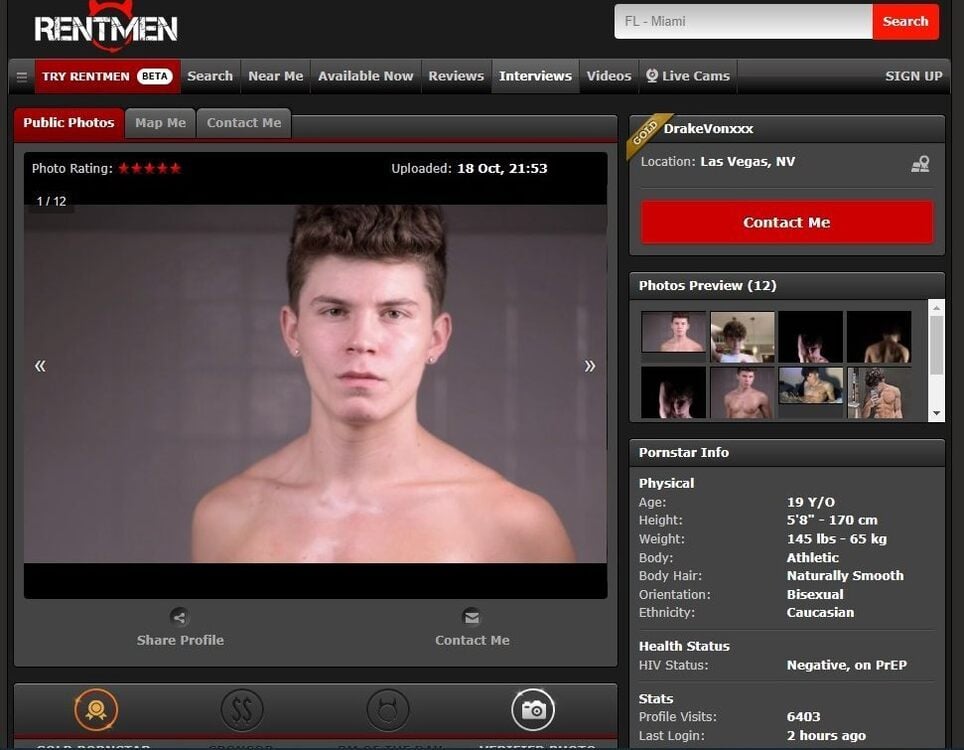Click the SIGN UP link
This screenshot has width=964, height=750.
tap(913, 76)
